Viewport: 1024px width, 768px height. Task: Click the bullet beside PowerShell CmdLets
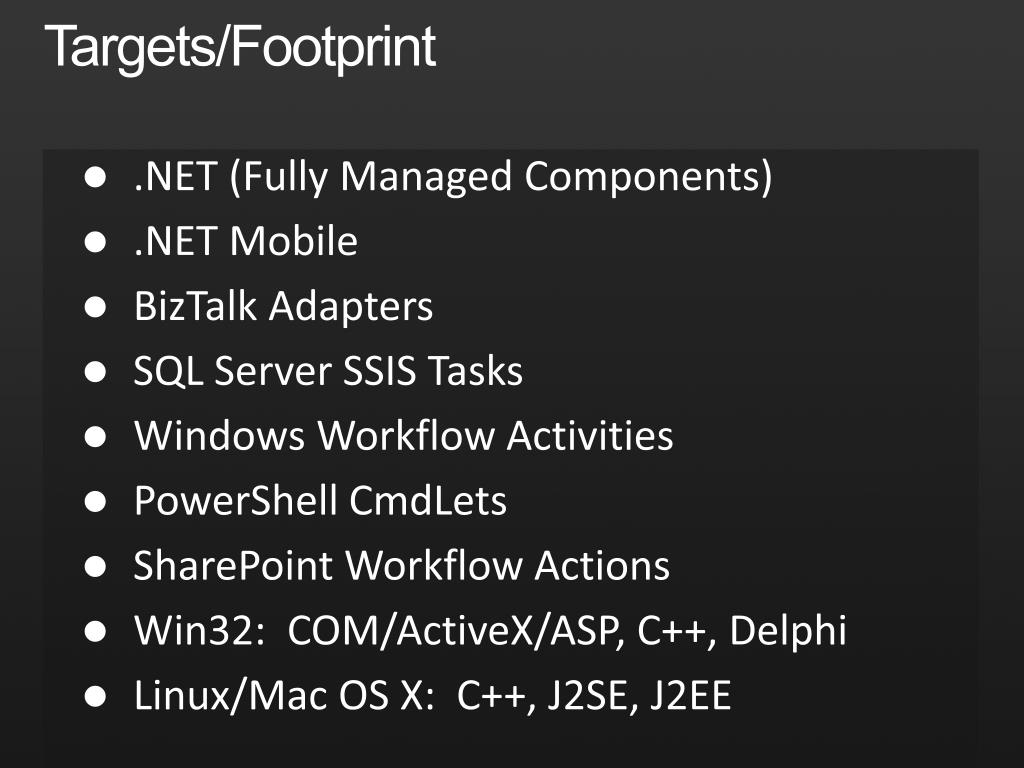[95, 502]
